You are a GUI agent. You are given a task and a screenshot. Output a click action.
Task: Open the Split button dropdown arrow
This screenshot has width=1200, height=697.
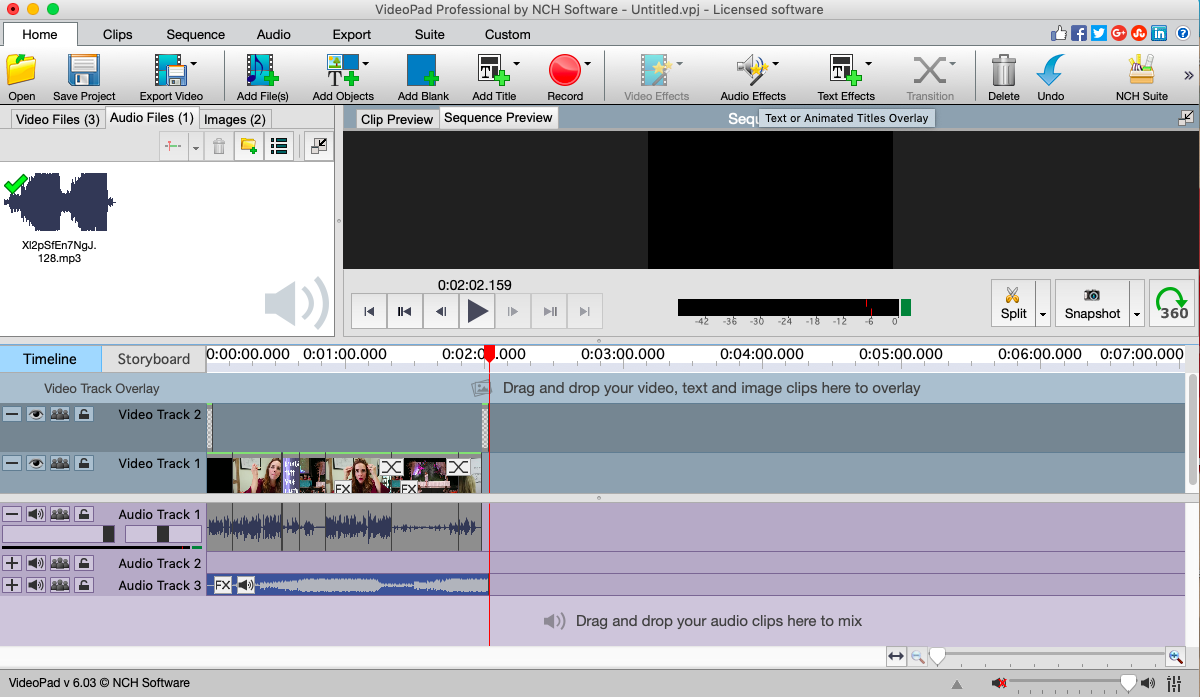tap(1043, 314)
